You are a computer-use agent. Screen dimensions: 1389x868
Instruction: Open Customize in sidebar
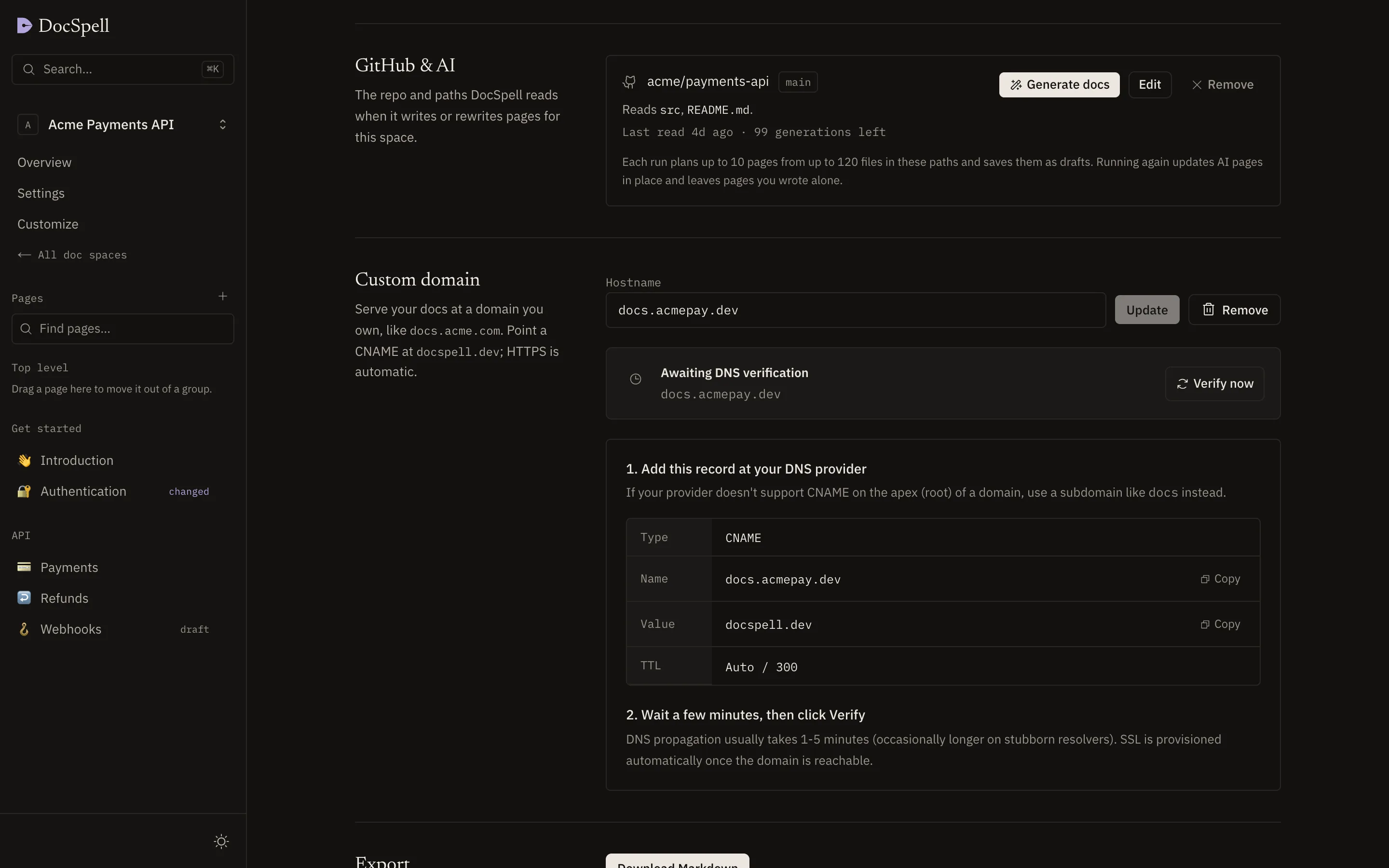coord(48,224)
